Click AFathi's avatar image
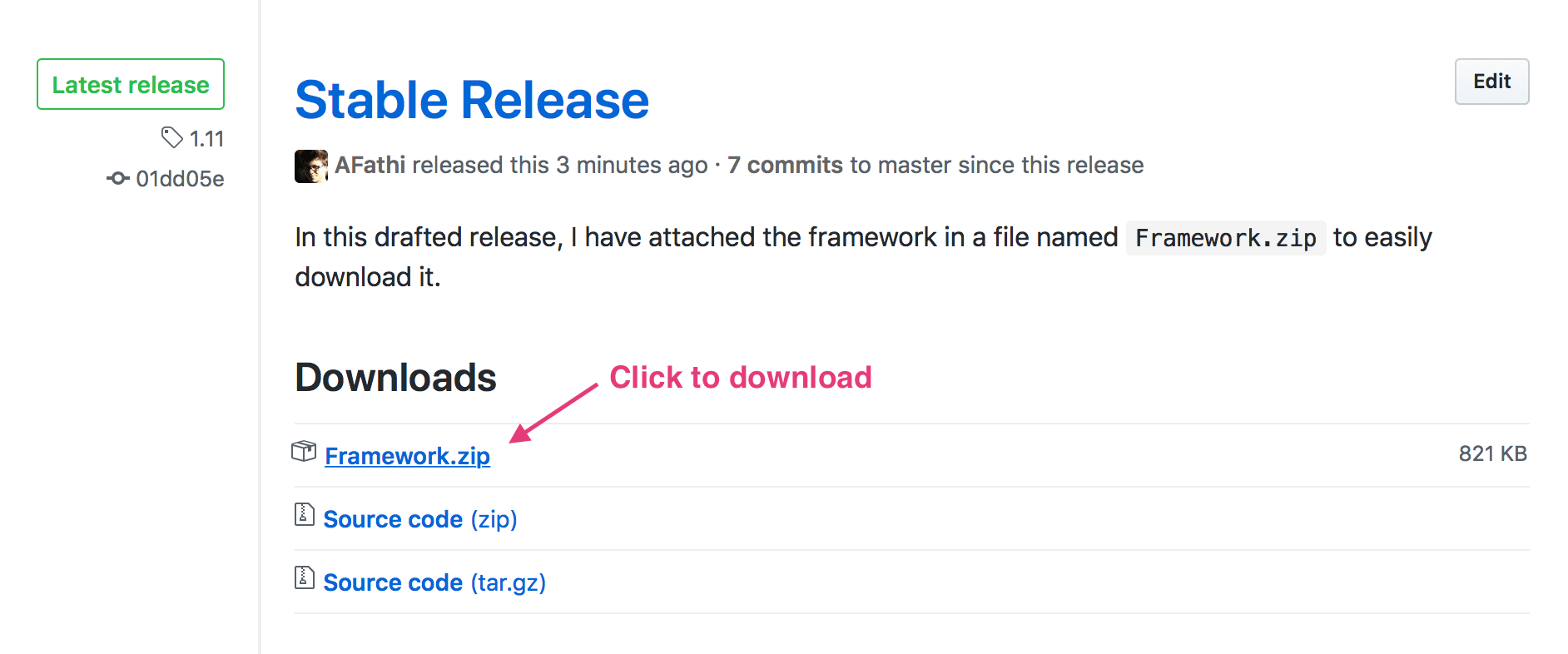 click(310, 166)
